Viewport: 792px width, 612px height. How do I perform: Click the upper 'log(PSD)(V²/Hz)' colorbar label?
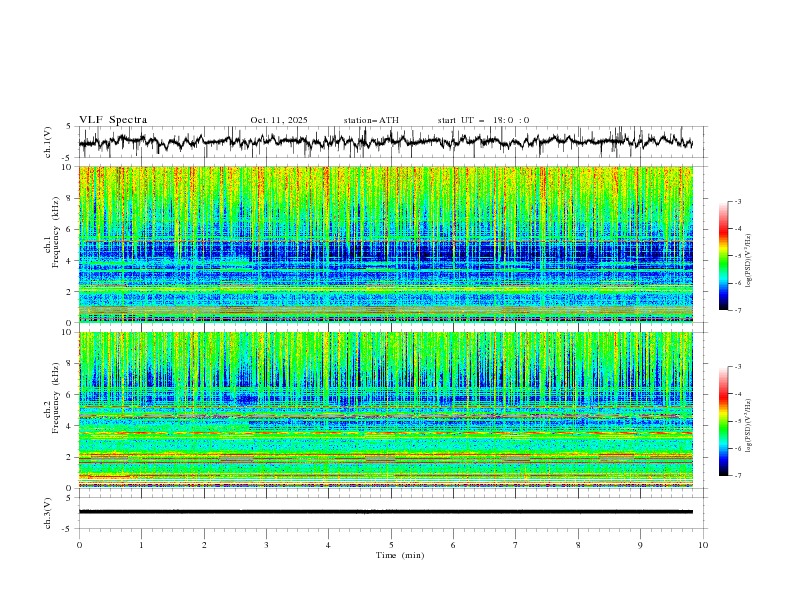click(x=749, y=261)
